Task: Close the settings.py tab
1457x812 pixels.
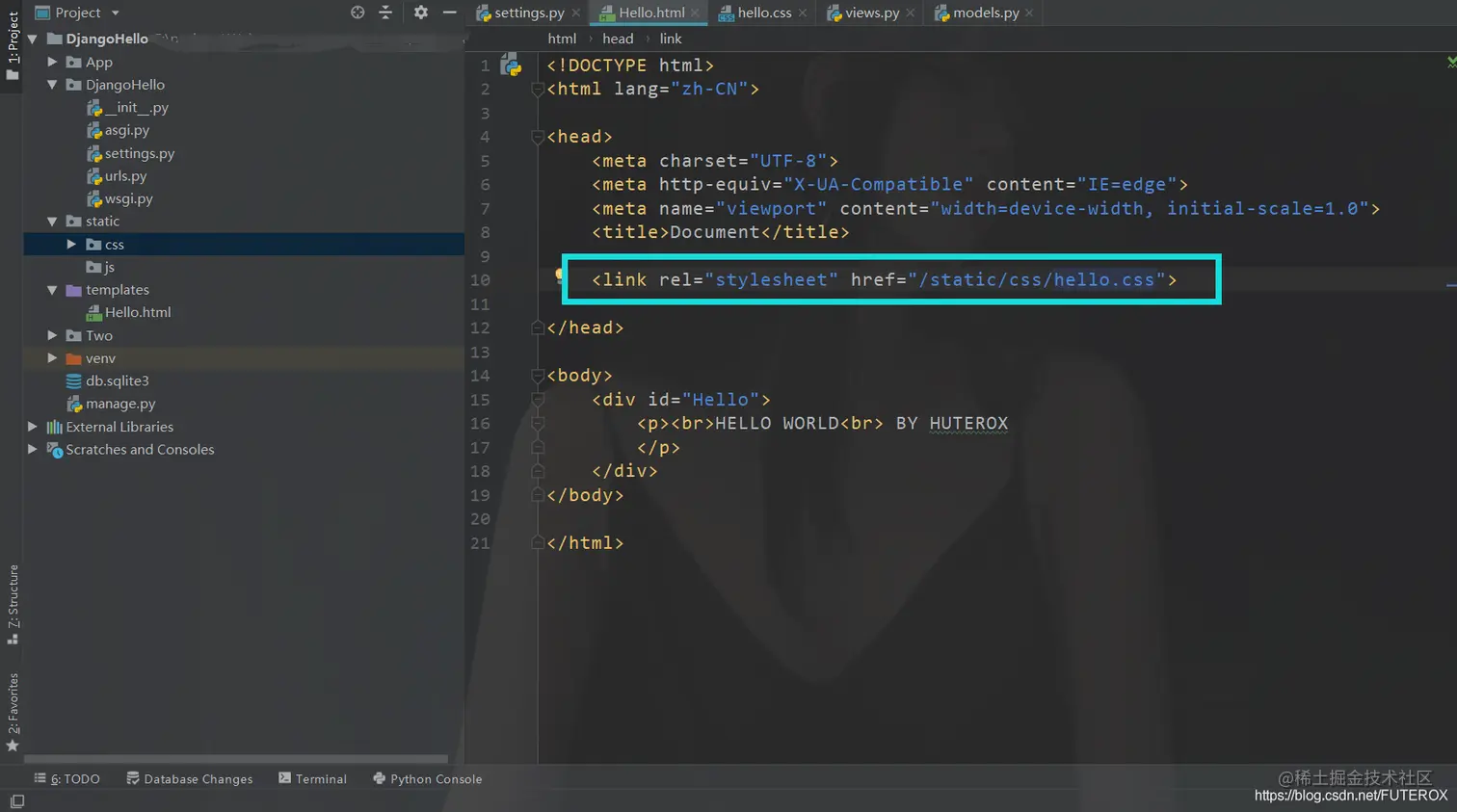Action: [575, 13]
